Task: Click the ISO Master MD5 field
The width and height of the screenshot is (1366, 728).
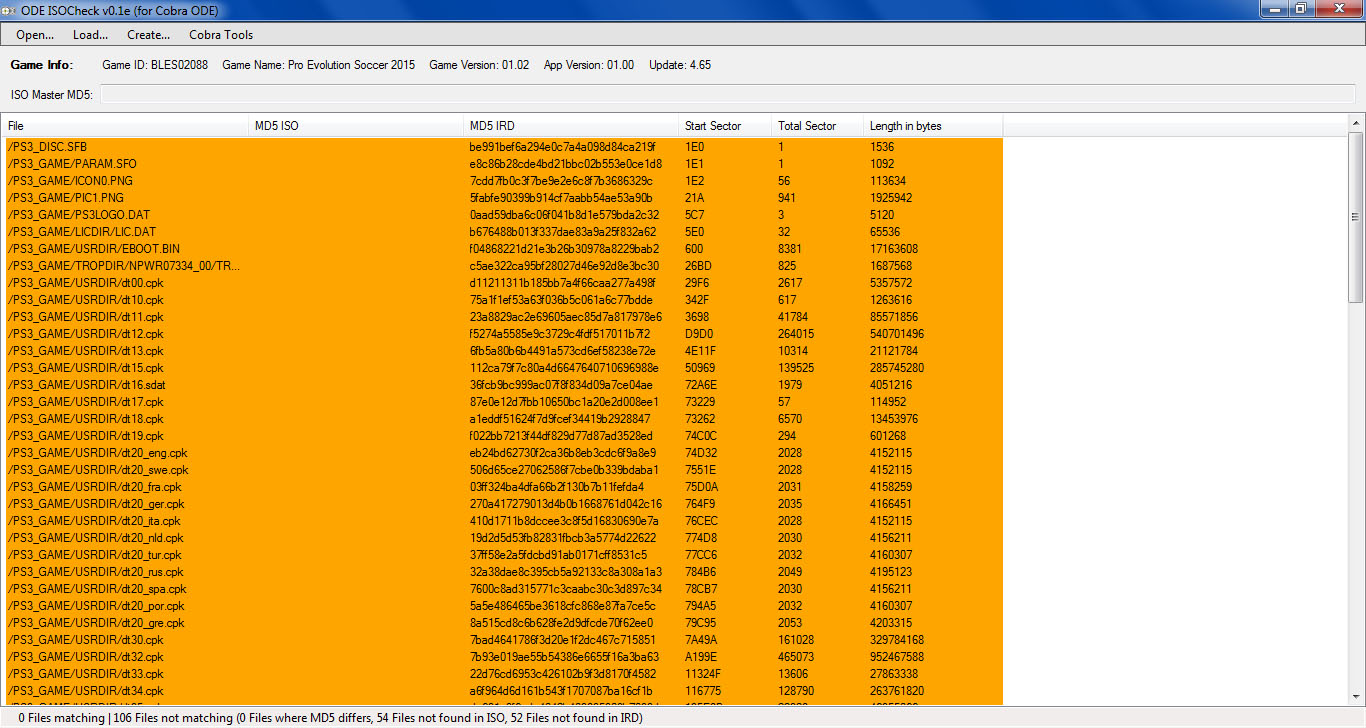Action: pos(727,94)
